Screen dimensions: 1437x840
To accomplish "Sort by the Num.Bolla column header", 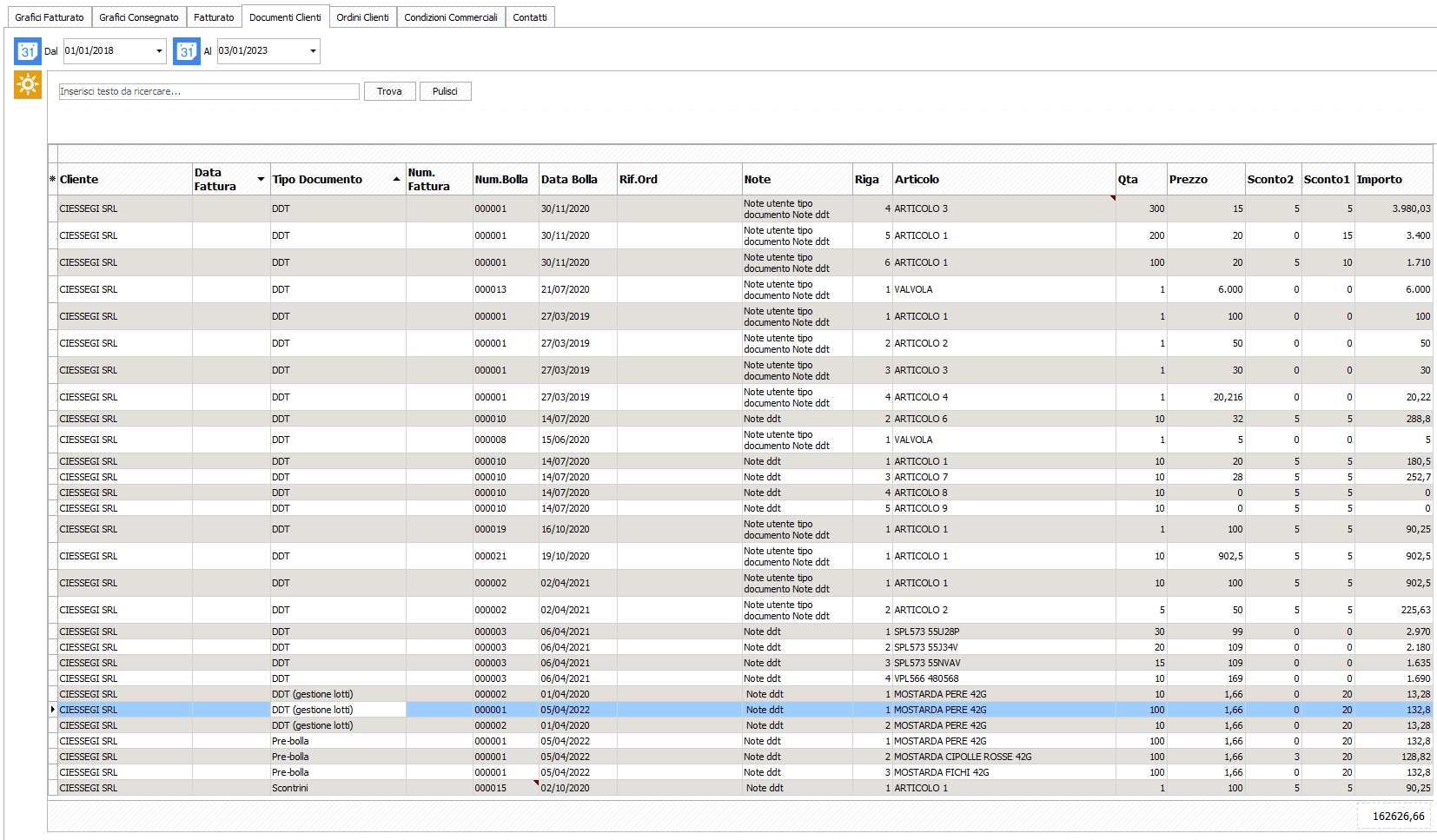I will coord(506,179).
